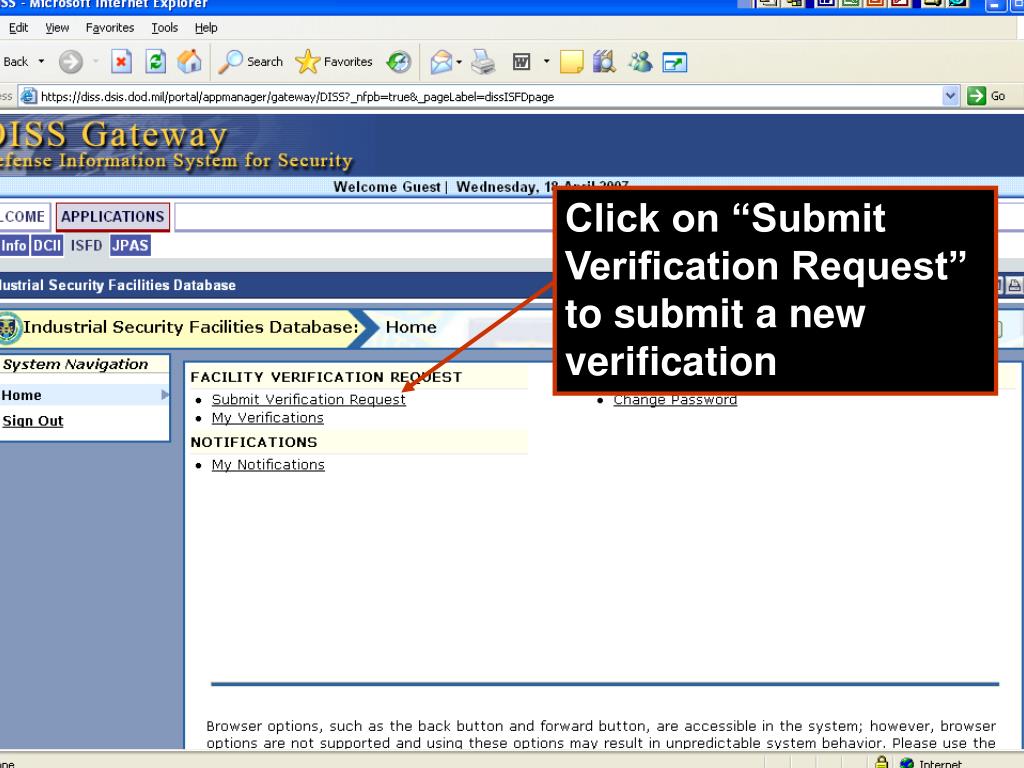Open the Forward history dropdown arrow
This screenshot has height=768, width=1024.
pyautogui.click(x=95, y=61)
